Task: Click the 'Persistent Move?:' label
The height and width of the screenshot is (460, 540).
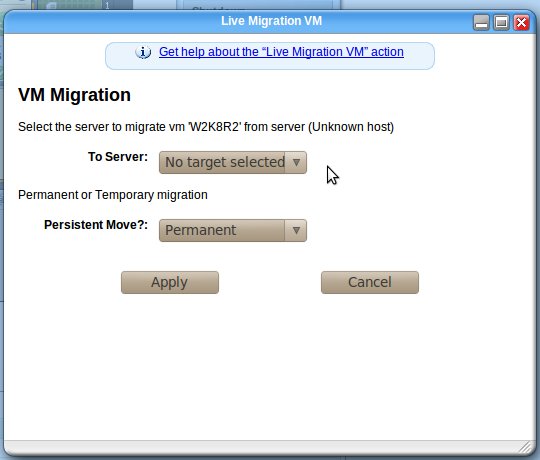Action: click(96, 225)
